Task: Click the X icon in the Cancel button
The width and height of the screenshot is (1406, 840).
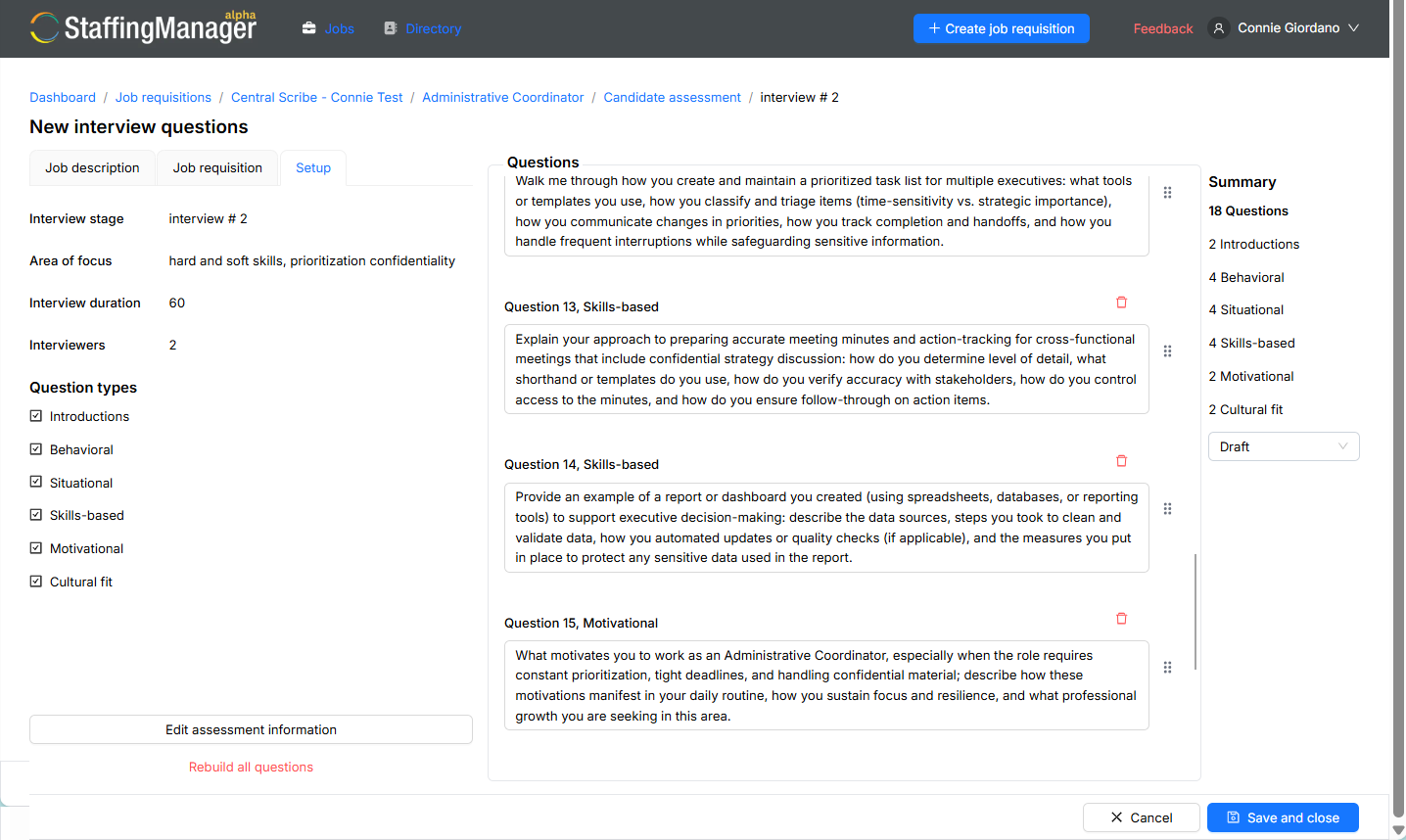Action: tap(1116, 817)
